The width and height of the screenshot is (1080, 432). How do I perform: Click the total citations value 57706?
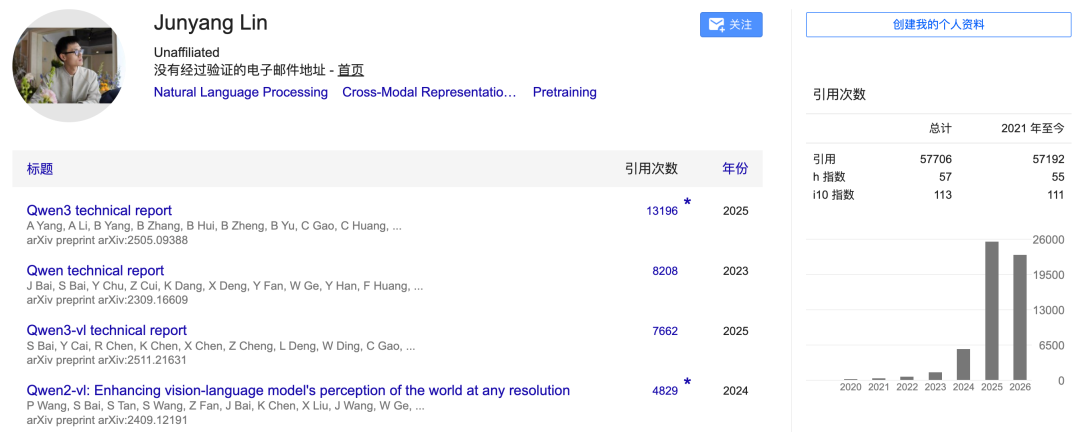pos(935,159)
